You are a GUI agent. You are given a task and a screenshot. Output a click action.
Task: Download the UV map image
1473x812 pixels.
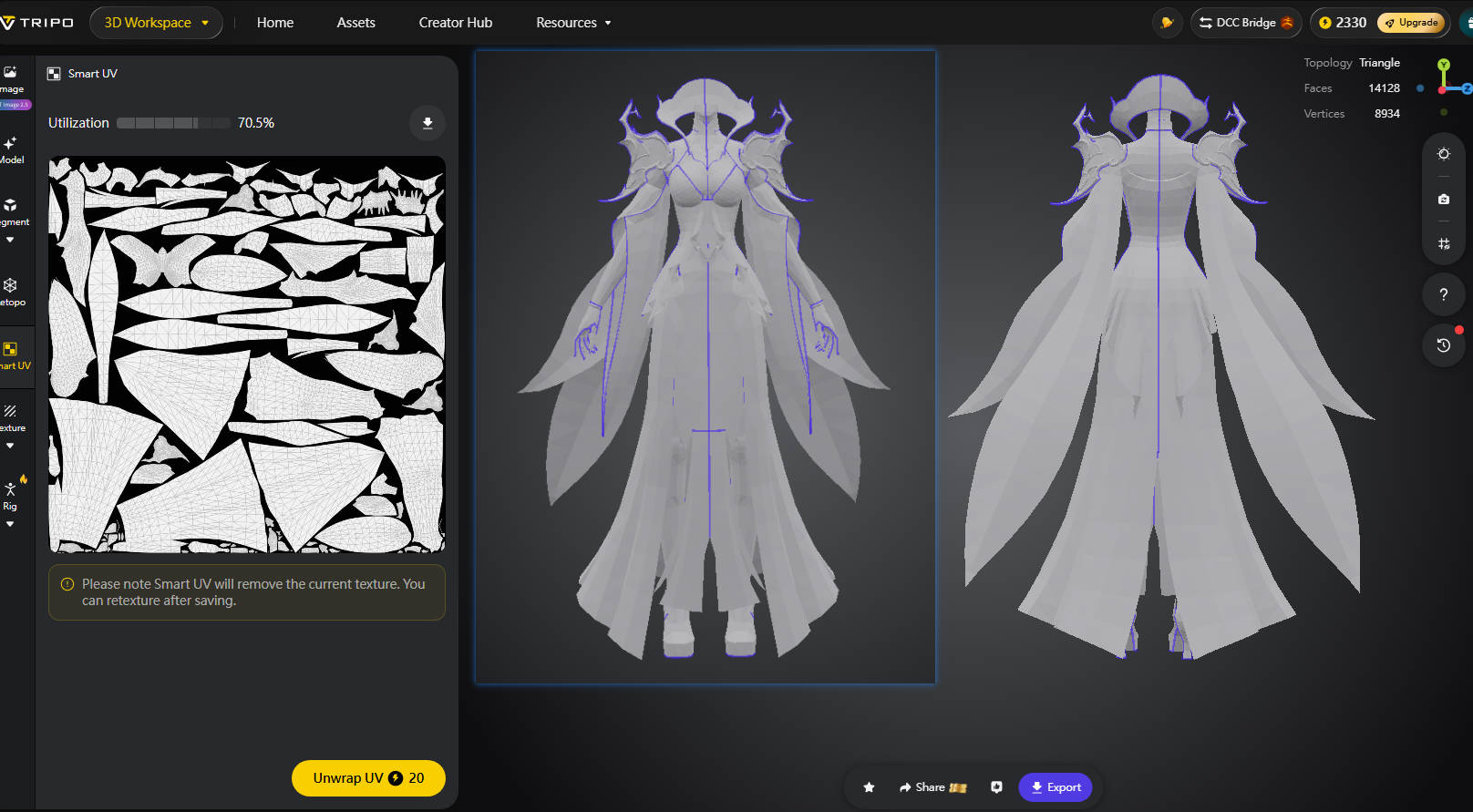[x=427, y=123]
